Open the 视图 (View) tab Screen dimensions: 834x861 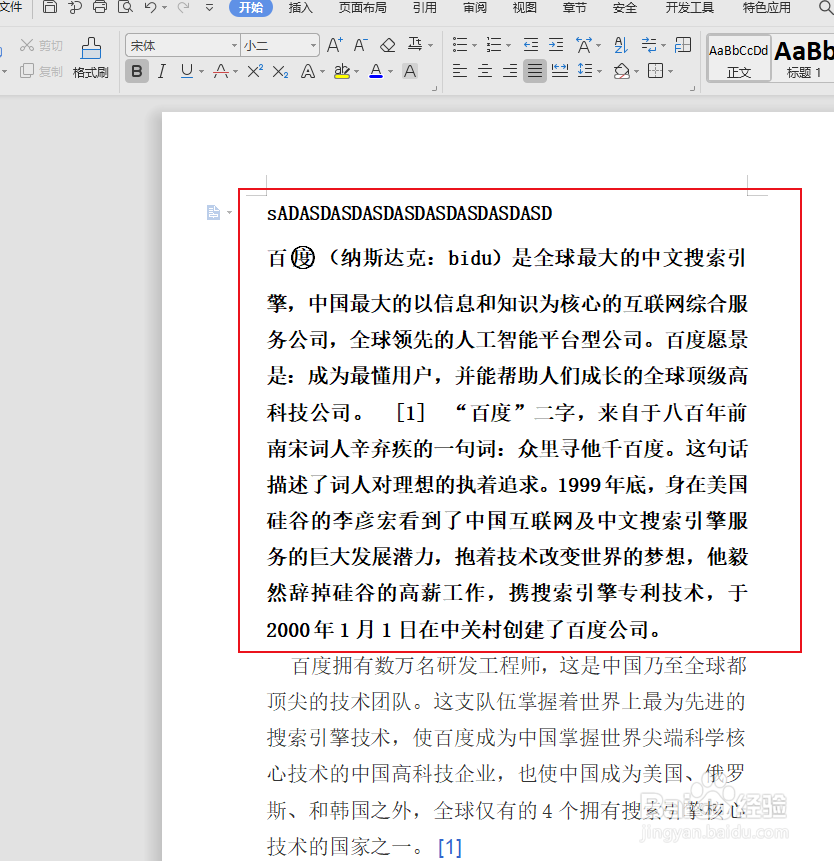tap(524, 8)
